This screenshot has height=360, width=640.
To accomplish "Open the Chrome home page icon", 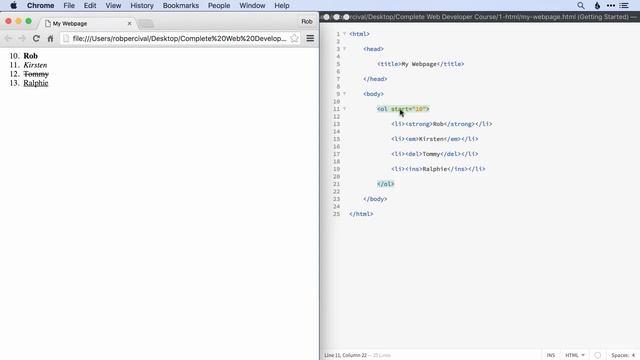I will pos(50,38).
